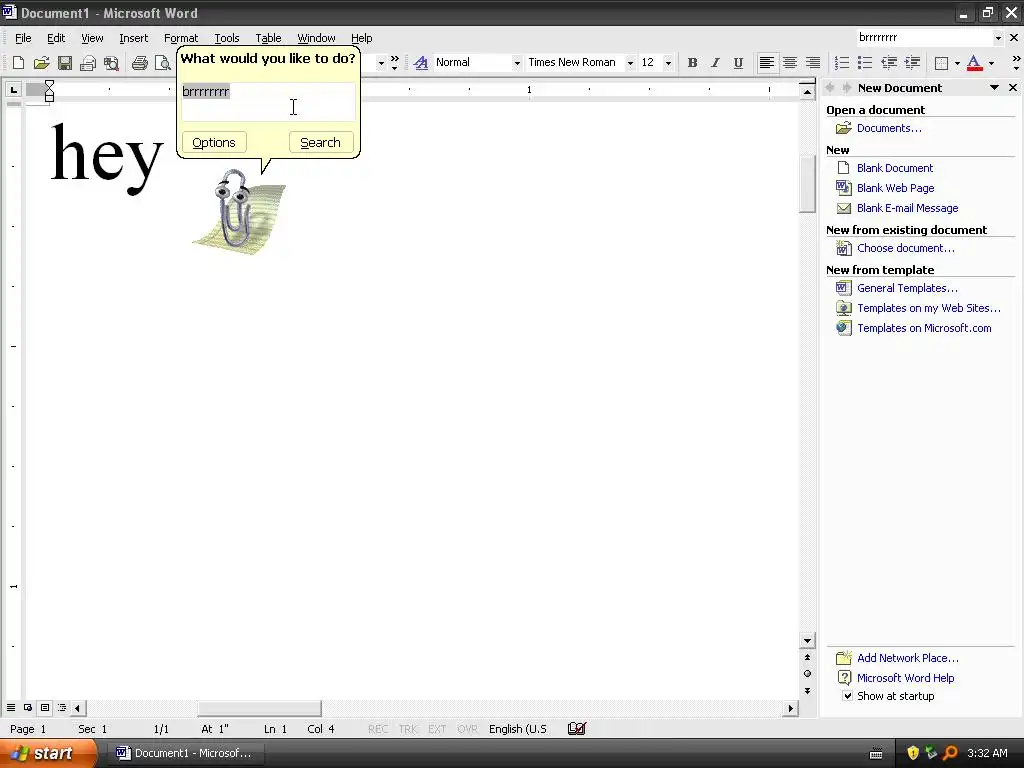1024x768 pixels.
Task: Click the Next Page double-arrow button
Action: coord(807,691)
